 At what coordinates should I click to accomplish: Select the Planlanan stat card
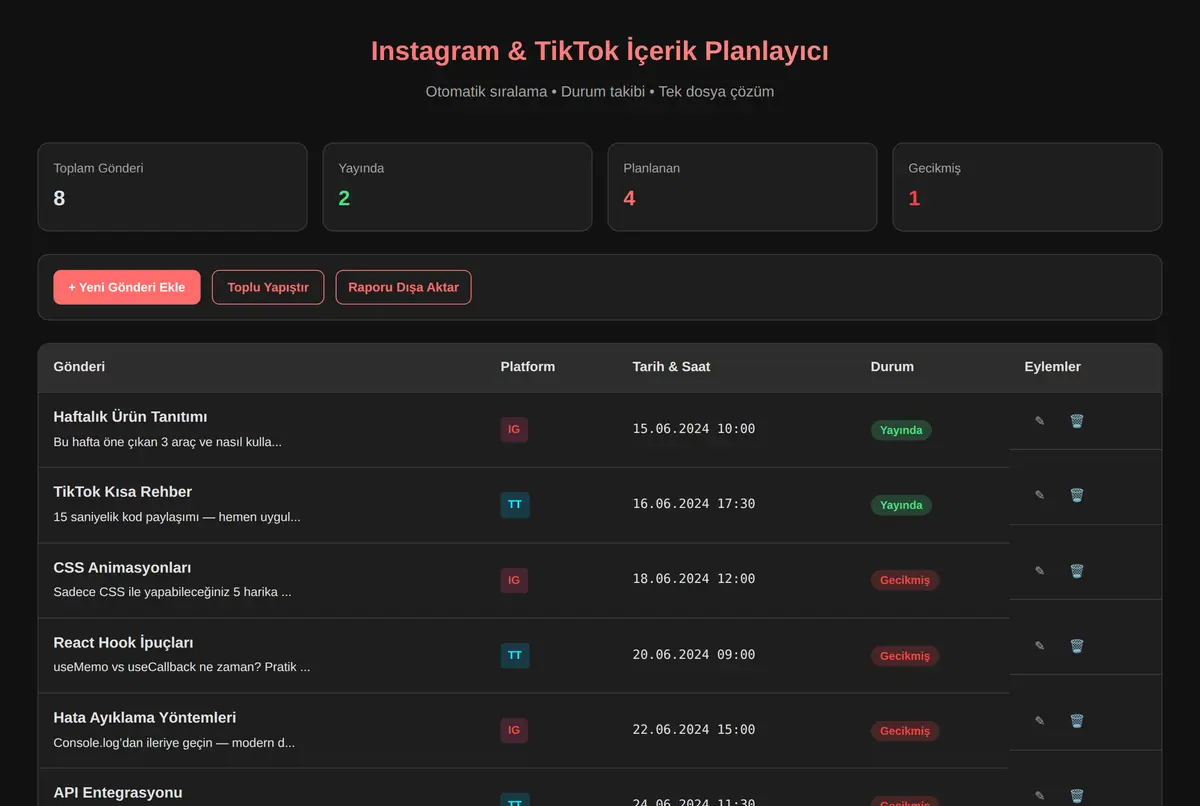743,187
